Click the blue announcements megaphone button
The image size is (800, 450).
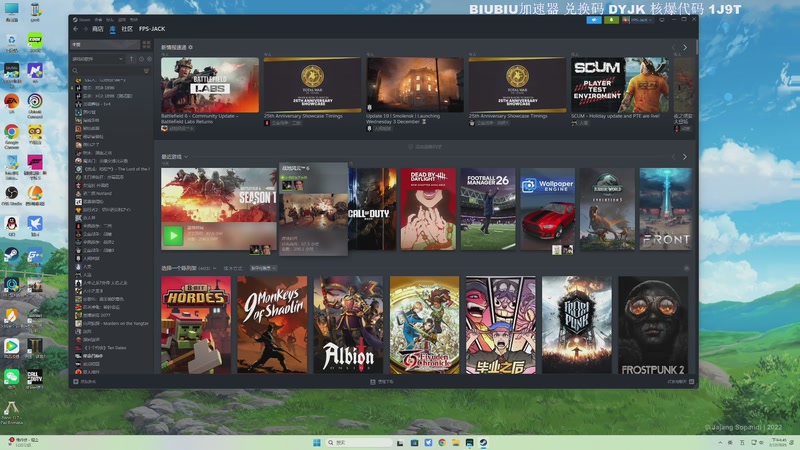pyautogui.click(x=593, y=20)
